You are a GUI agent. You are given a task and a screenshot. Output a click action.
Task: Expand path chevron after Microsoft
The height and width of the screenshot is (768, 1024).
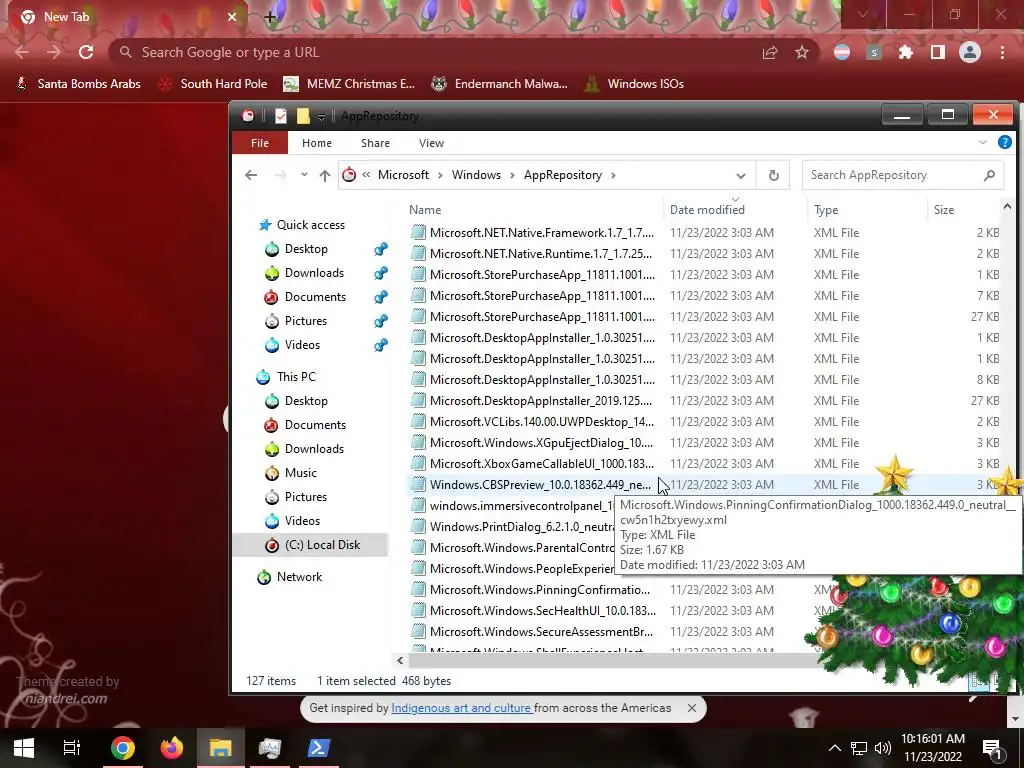(x=440, y=175)
